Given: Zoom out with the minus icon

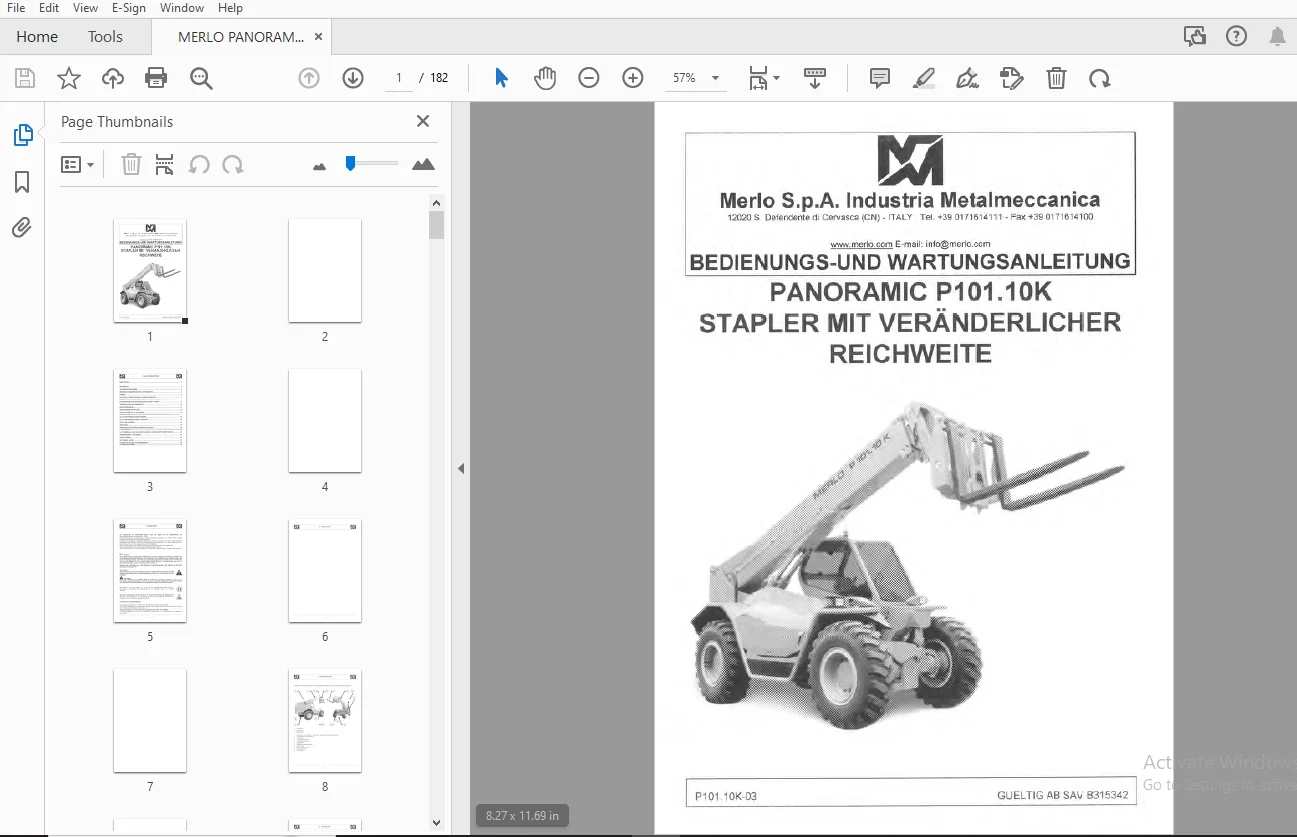Looking at the screenshot, I should pos(589,78).
